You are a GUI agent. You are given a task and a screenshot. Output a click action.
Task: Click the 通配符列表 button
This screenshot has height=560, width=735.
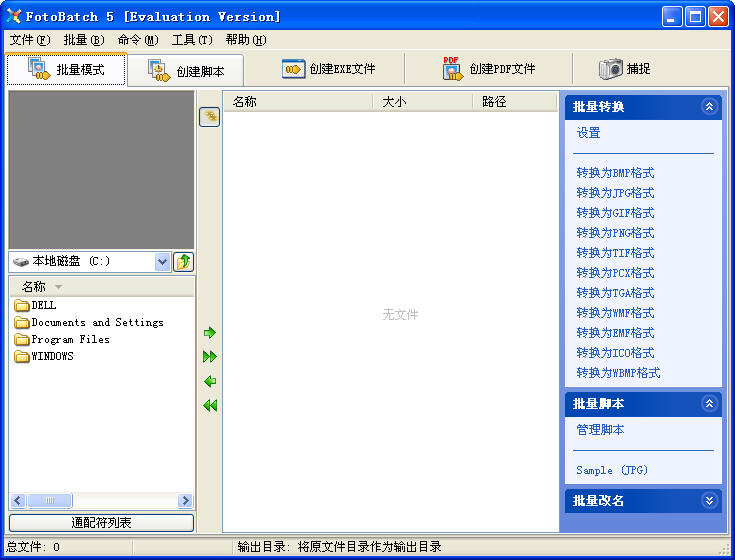[101, 523]
